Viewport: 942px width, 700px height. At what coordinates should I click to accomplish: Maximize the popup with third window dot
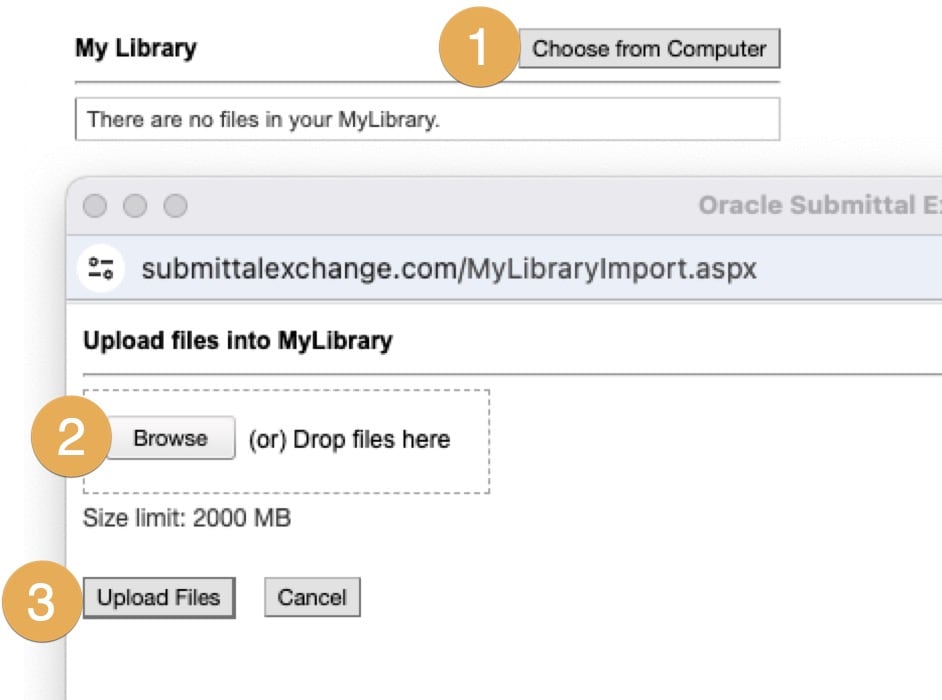coord(175,206)
